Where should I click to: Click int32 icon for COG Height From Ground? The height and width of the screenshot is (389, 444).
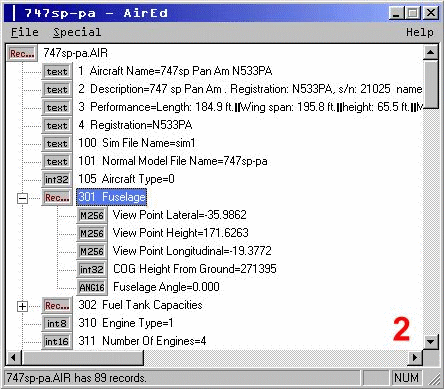[x=92, y=269]
